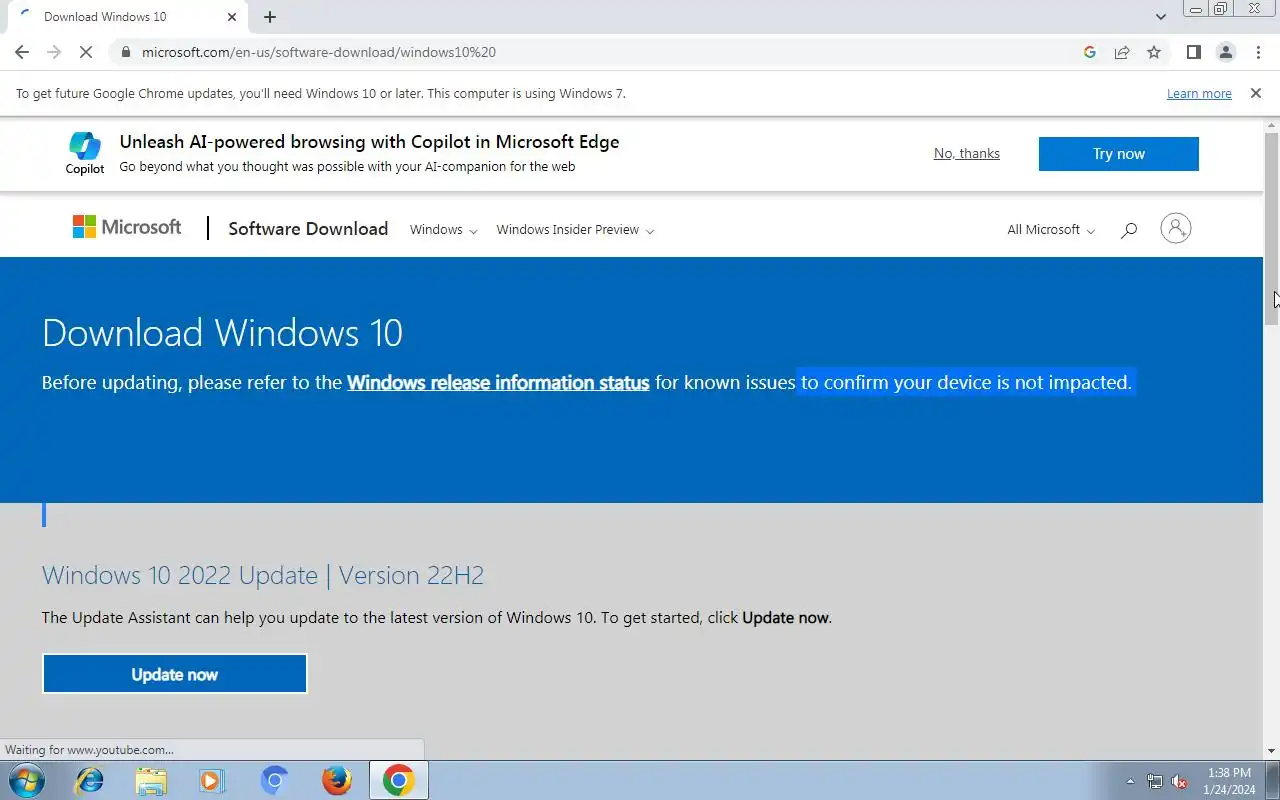Click the Try now button
The image size is (1280, 800).
1118,154
